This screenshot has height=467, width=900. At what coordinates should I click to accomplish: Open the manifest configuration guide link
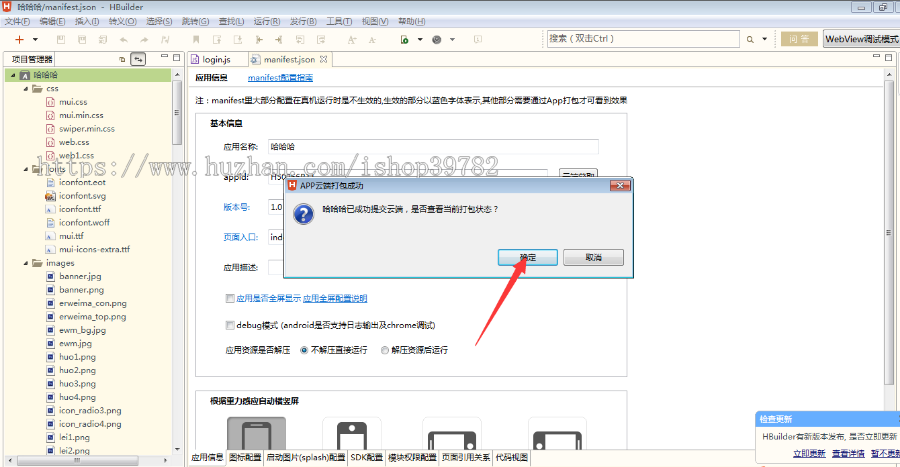tap(281, 77)
